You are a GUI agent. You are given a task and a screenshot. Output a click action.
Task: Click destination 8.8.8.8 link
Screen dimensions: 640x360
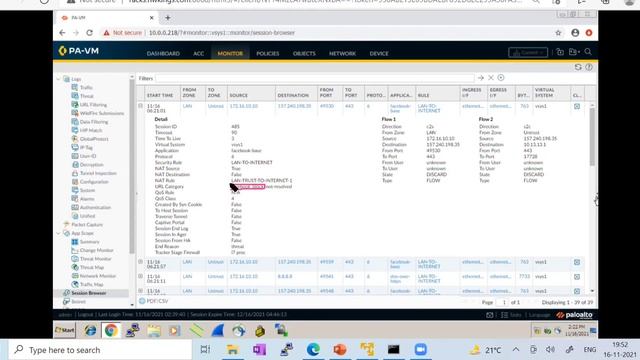pyautogui.click(x=285, y=276)
